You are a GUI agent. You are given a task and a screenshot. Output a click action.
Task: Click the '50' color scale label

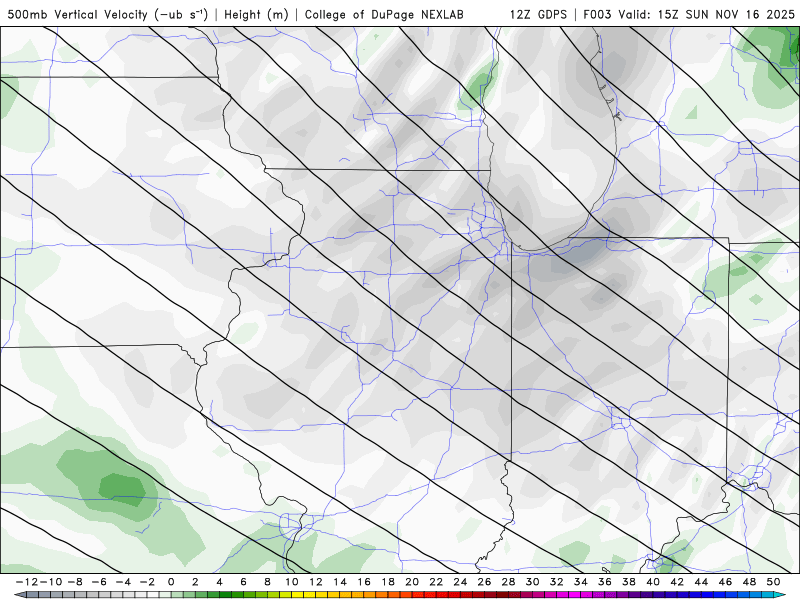point(773,582)
